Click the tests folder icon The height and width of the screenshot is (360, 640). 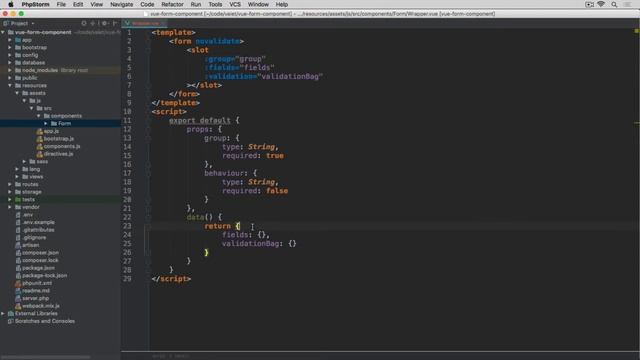18,200
